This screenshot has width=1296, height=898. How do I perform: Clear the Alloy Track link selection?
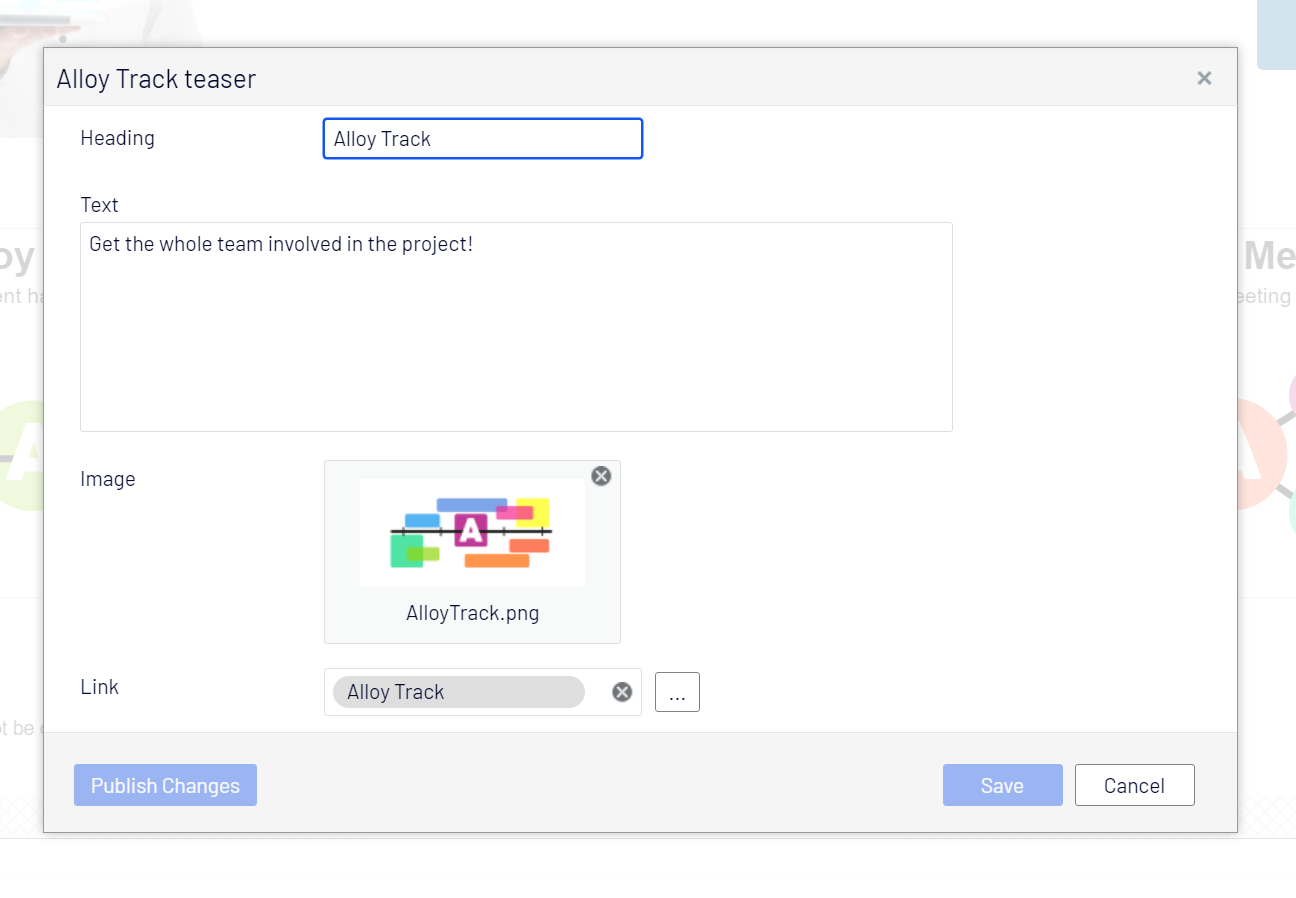coord(622,692)
